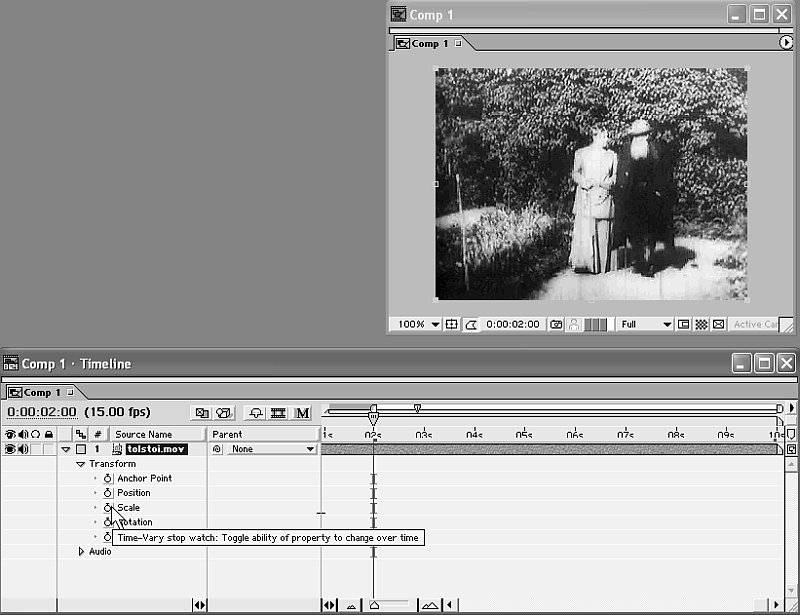Click the current time 0:00:02:00 in Timeline
The height and width of the screenshot is (615, 800).
point(41,412)
